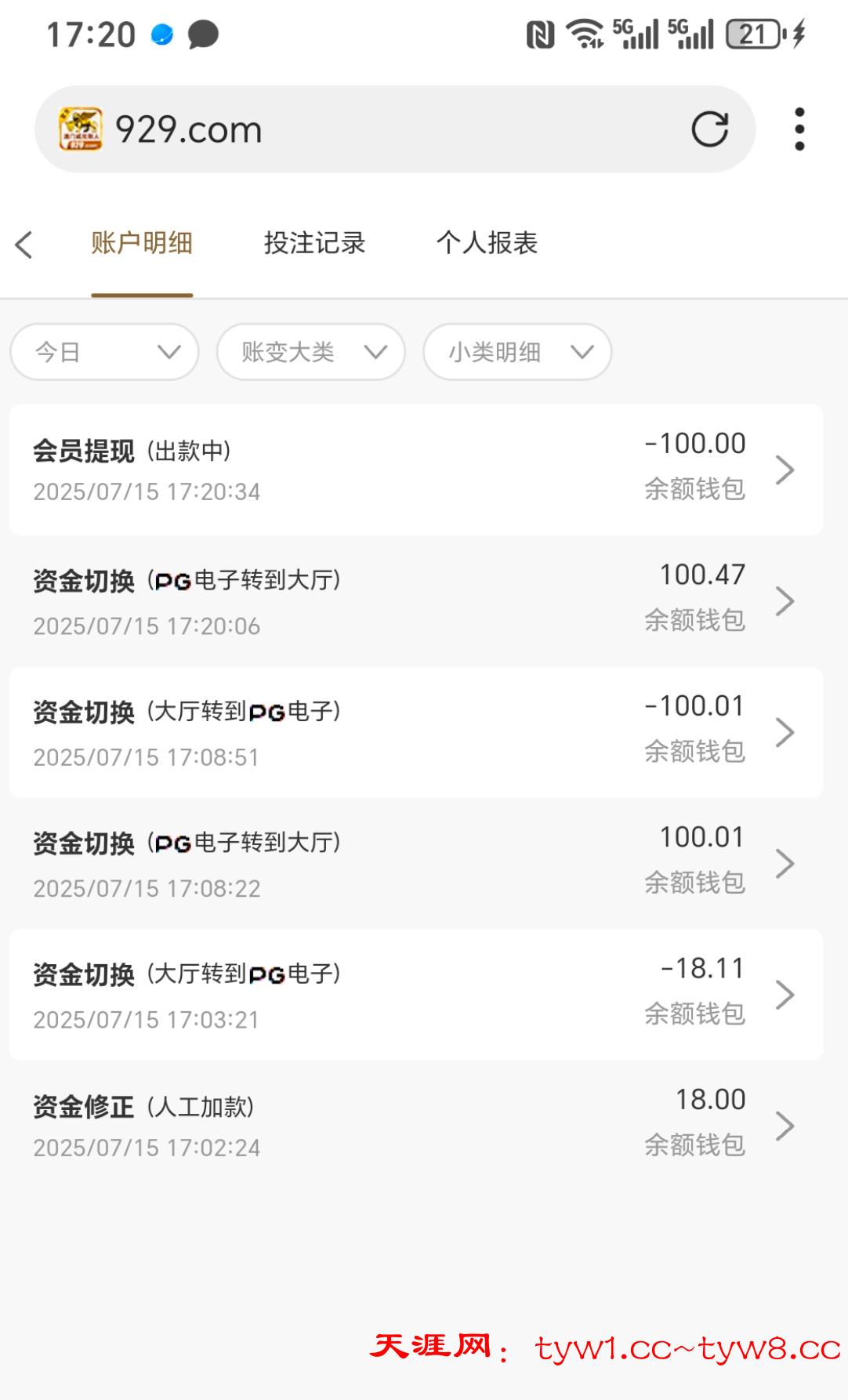
Task: Tap the browser reload icon
Action: pos(709,129)
